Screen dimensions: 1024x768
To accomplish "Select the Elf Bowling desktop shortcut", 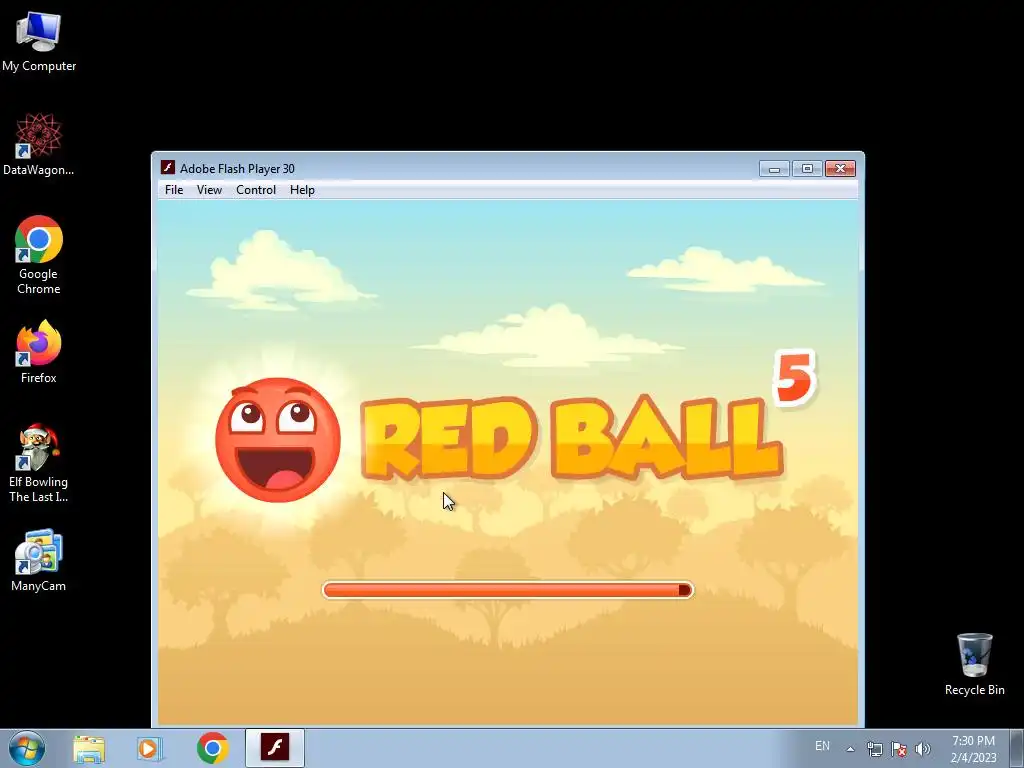I will [x=39, y=464].
